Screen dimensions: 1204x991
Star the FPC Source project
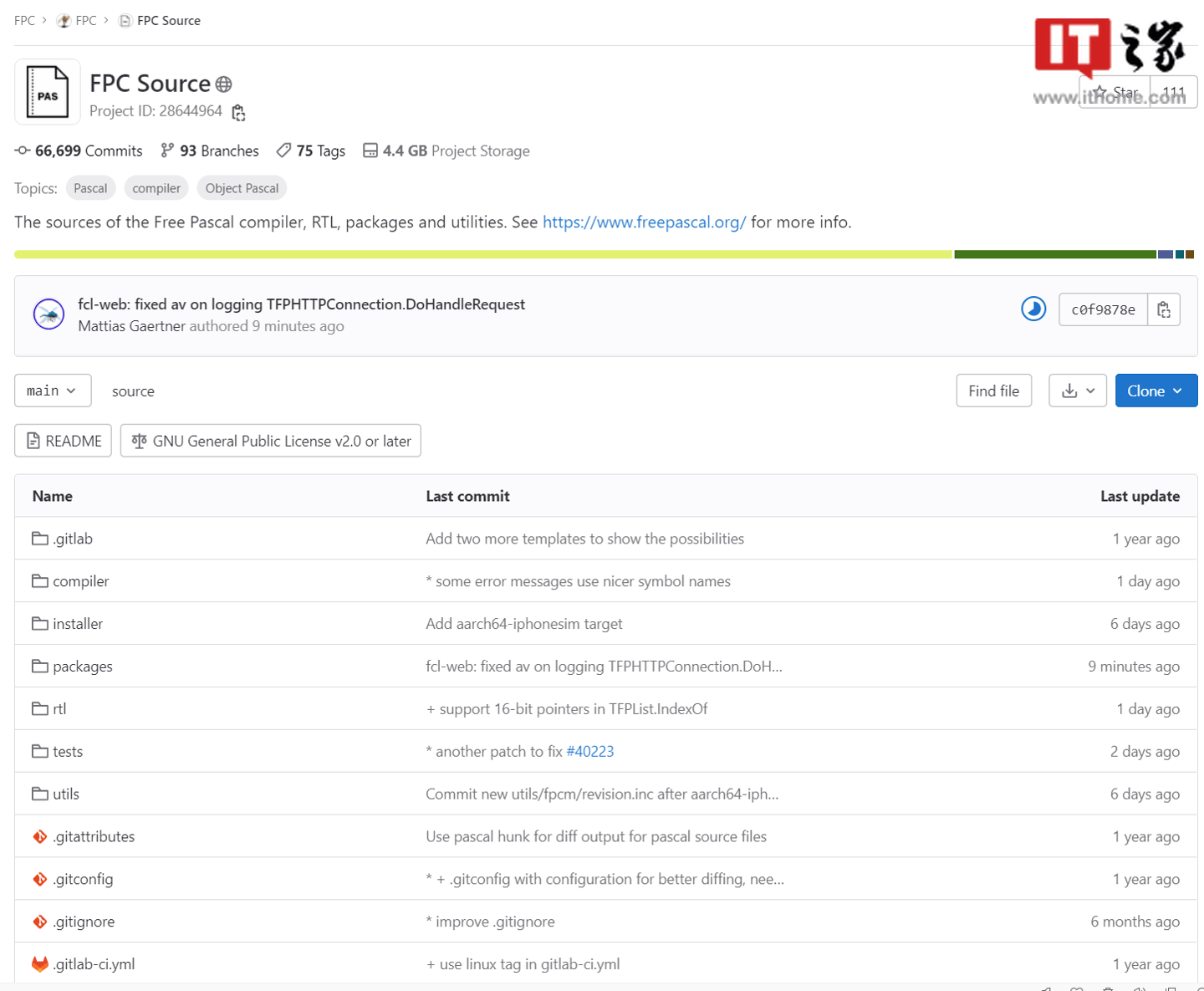1115,92
